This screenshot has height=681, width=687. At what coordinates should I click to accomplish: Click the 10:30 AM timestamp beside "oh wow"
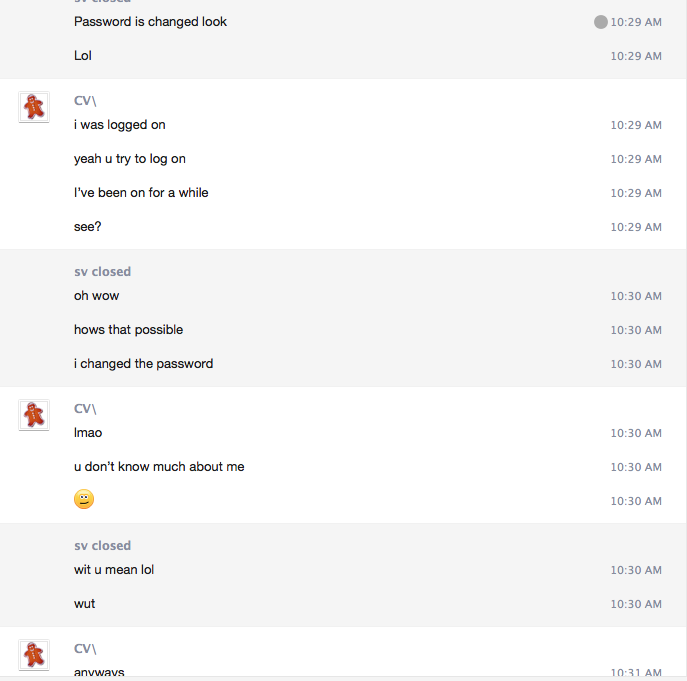point(636,296)
